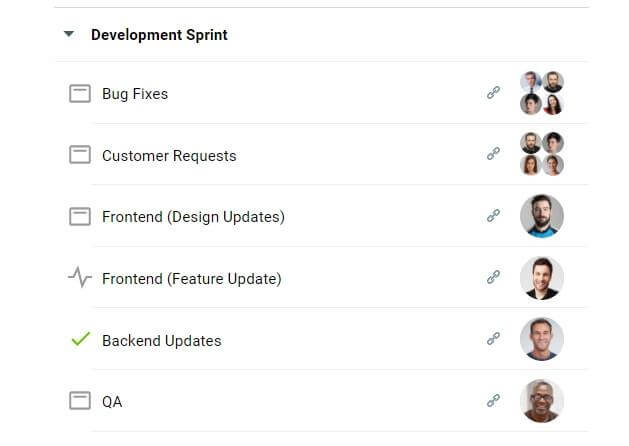Click the link icon for Backend Updates
Screen dimensions: 629x446
(493, 339)
